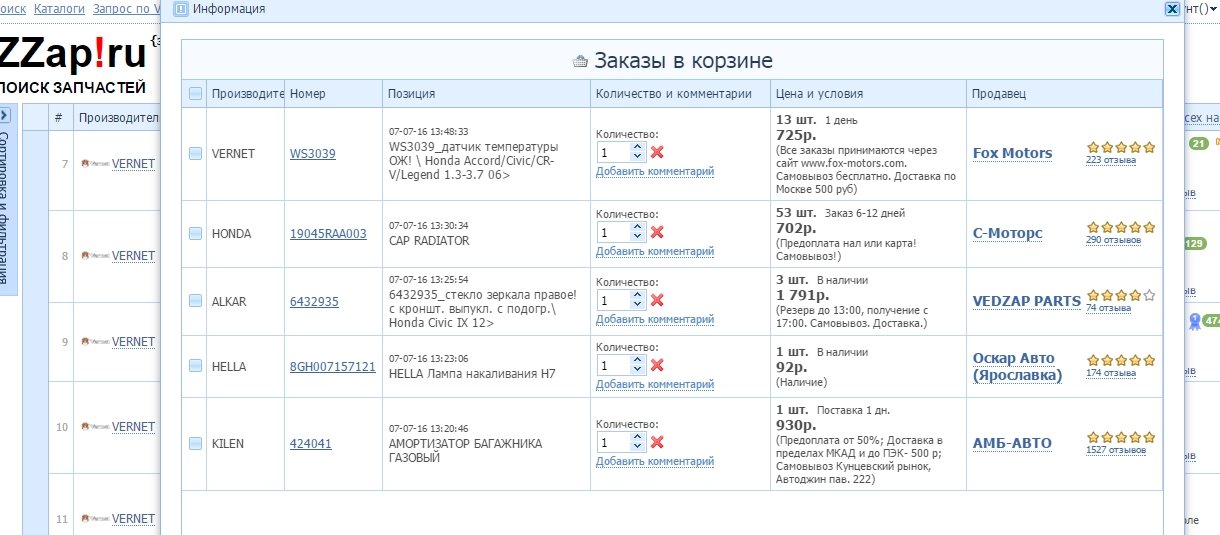This screenshot has height=535, width=1220.
Task: Expand the Сортировка и фильтрация side panel arrow
Action: [5, 115]
